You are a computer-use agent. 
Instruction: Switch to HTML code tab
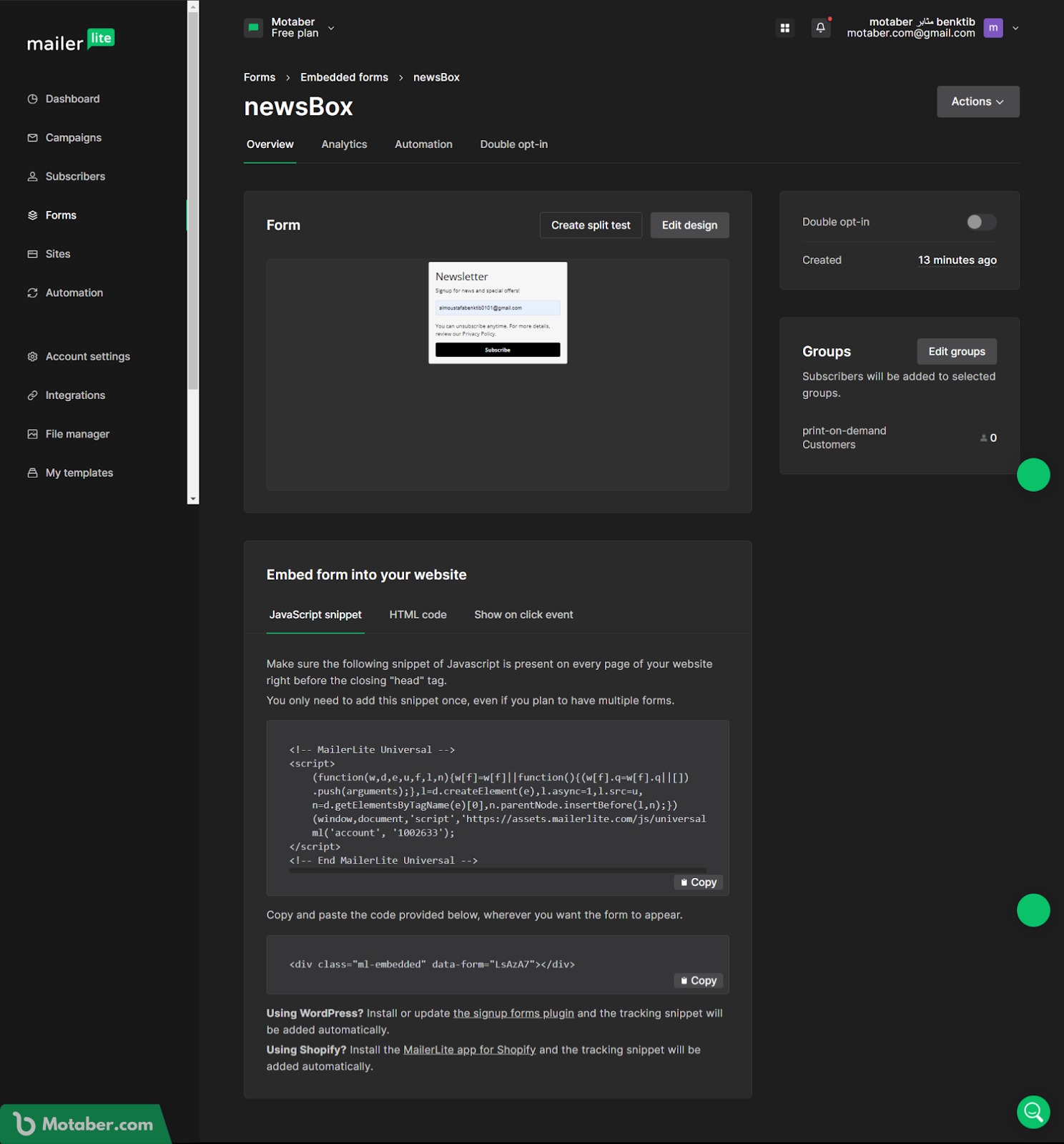pos(418,615)
